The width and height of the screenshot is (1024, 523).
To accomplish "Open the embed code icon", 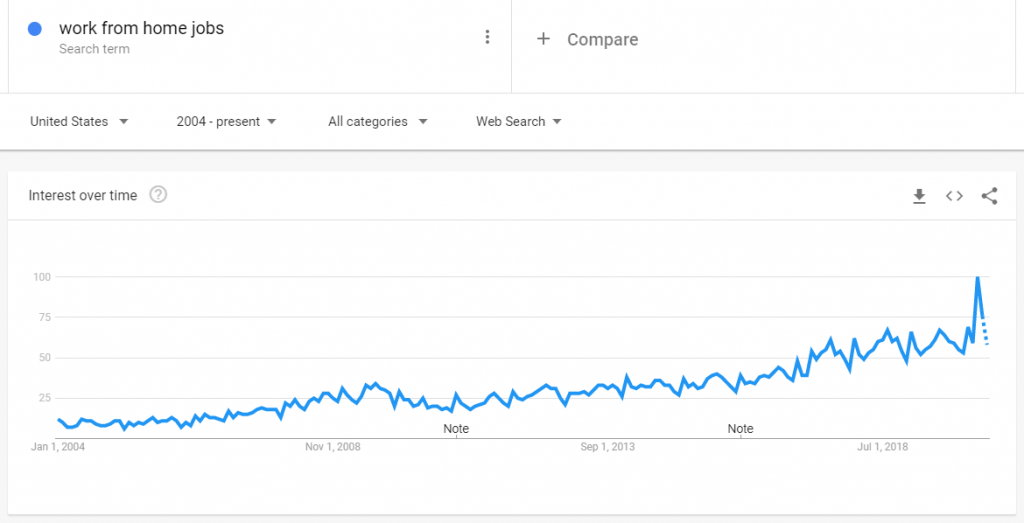I will (x=954, y=196).
